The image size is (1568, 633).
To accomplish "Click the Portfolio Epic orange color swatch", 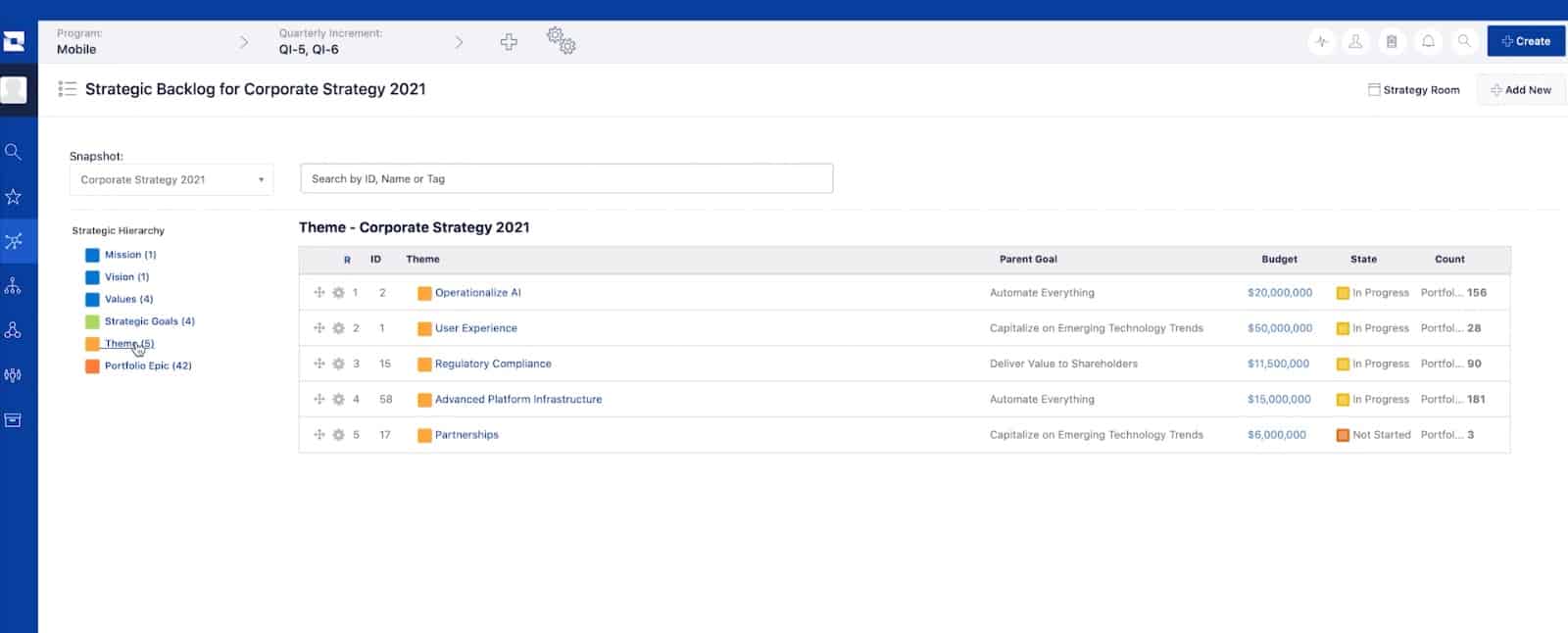I will [x=92, y=366].
